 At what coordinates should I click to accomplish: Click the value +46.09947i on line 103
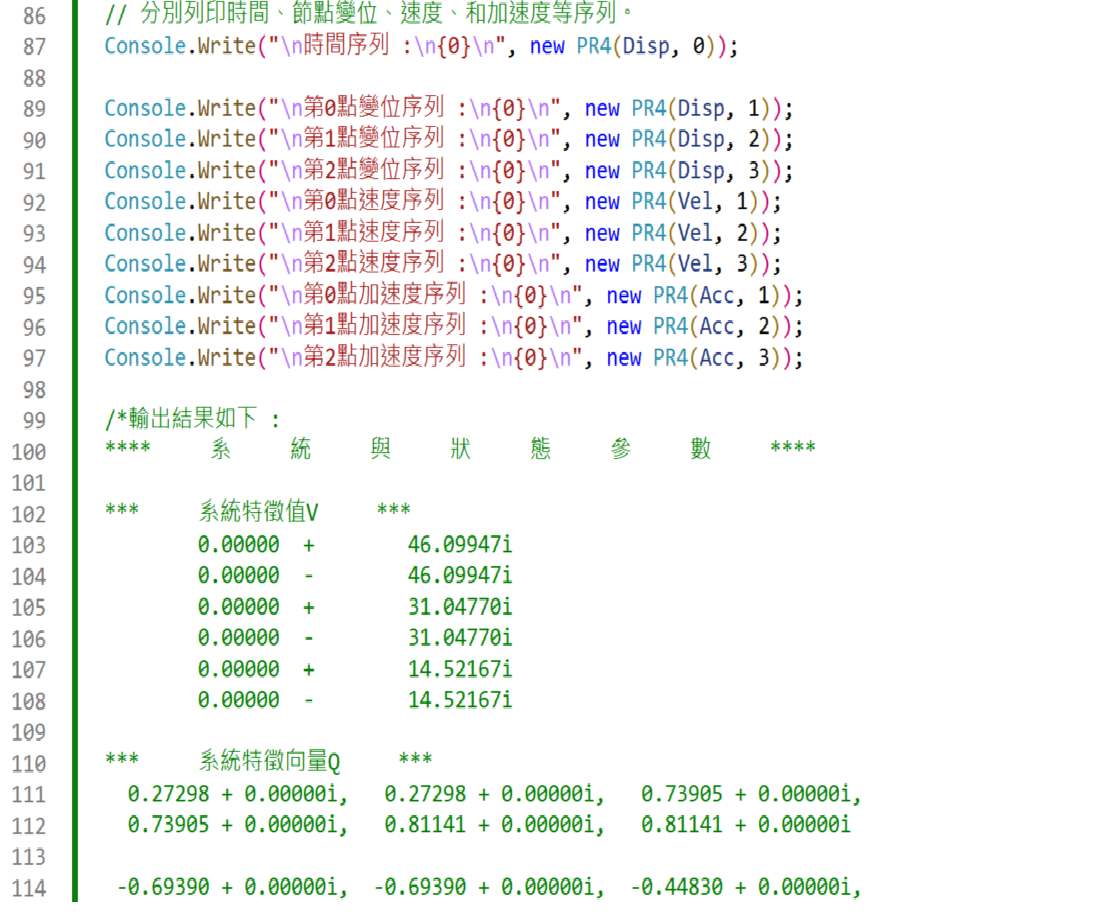(x=407, y=545)
